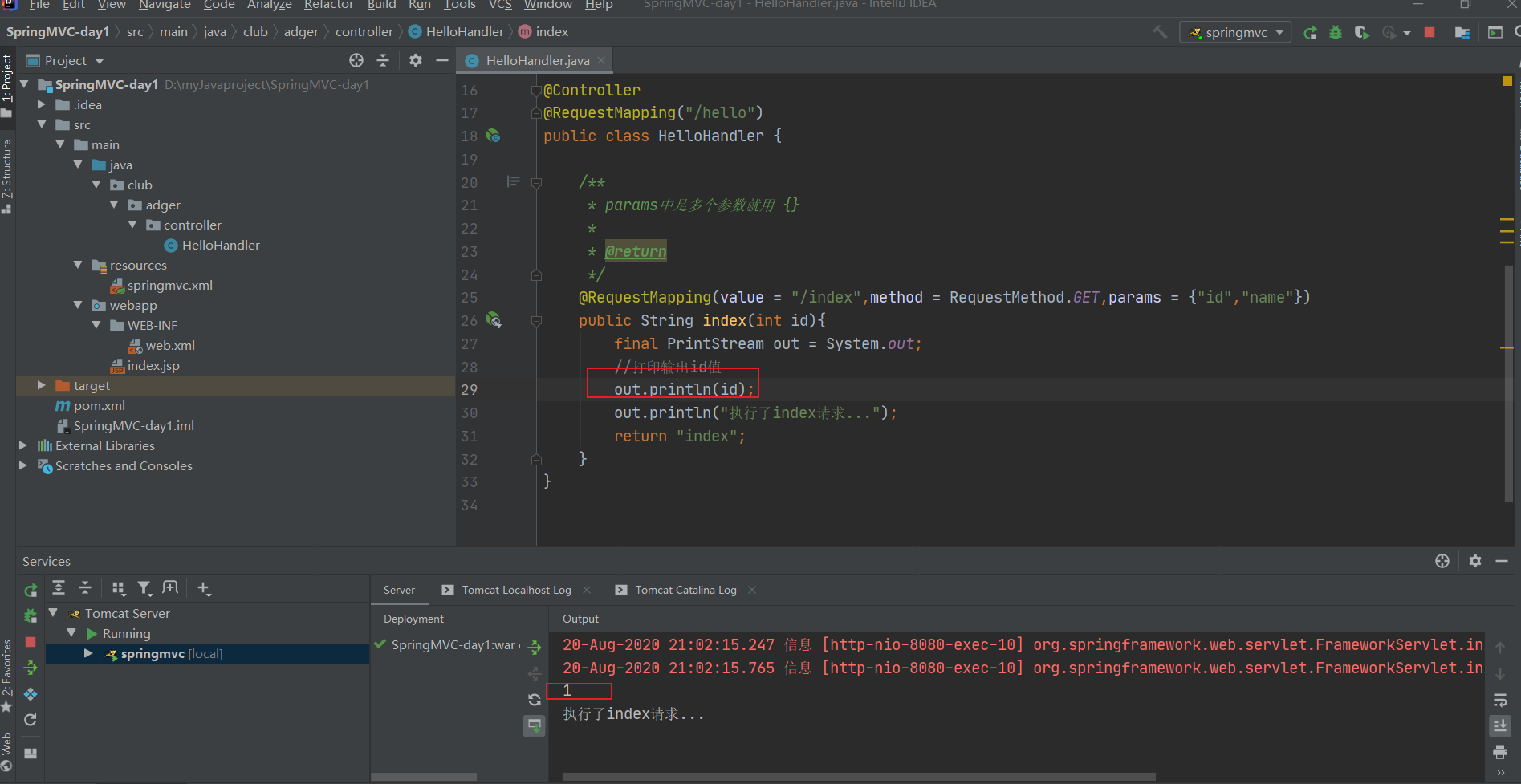
Task: Toggle soft-wrap in console output
Action: (x=1500, y=701)
